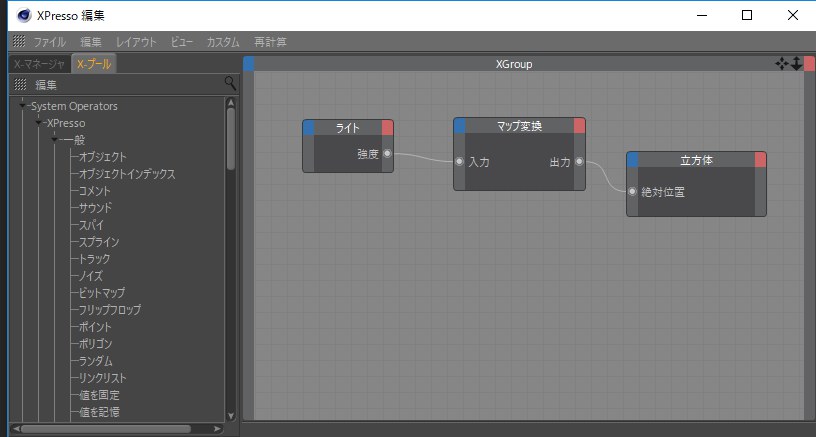Click the Cinema 4D logo in title bar
The width and height of the screenshot is (816, 437).
[24, 15]
